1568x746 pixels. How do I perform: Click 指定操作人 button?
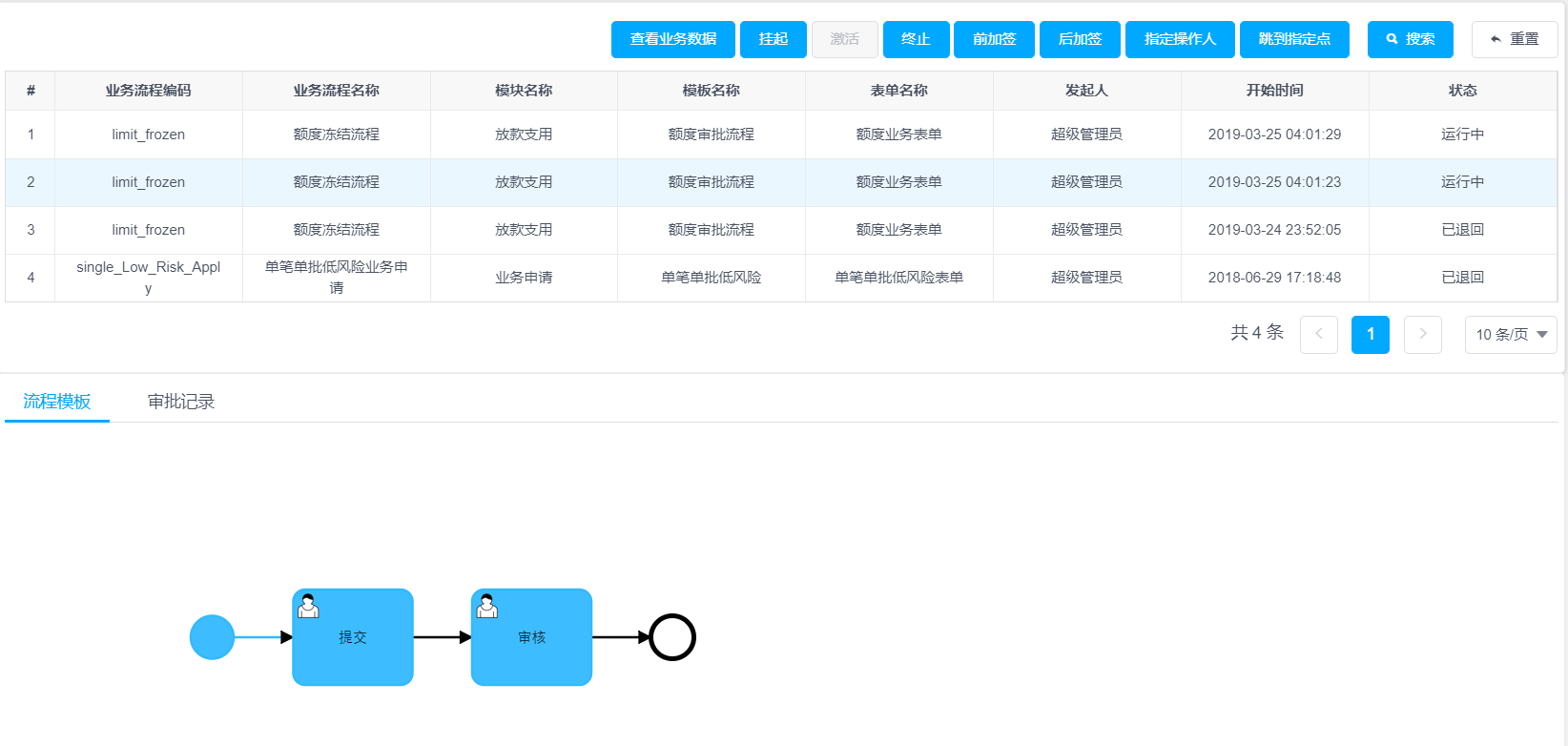coord(1181,39)
